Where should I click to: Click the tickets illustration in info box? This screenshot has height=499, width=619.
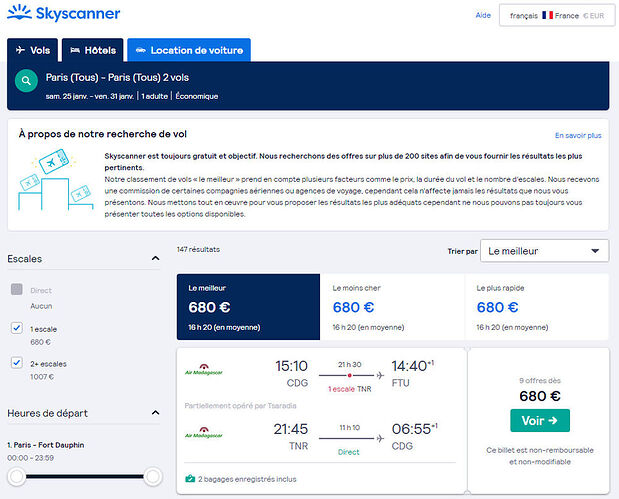(55, 180)
